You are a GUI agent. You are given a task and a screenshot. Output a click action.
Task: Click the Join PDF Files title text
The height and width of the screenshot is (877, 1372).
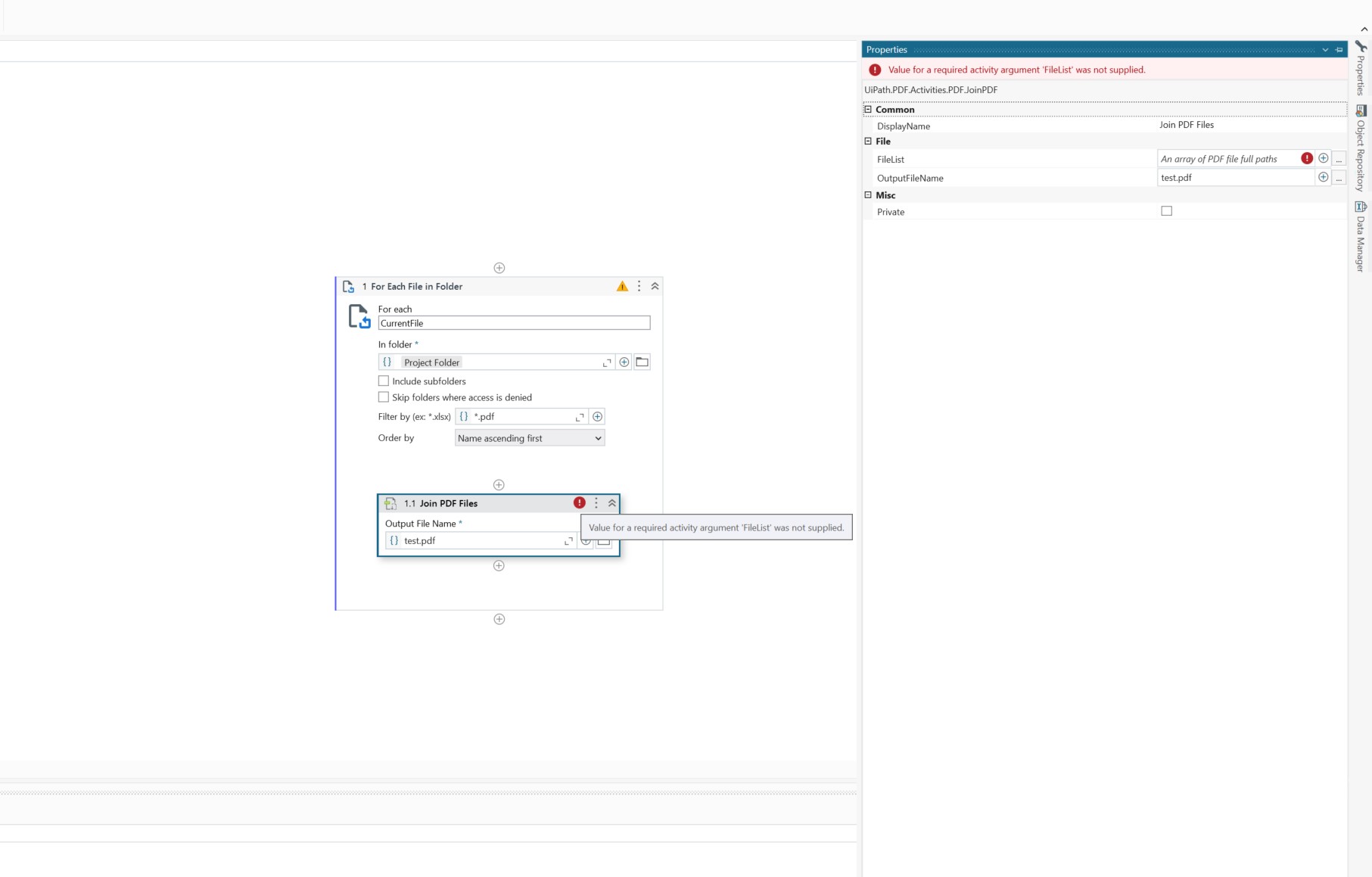pos(448,504)
